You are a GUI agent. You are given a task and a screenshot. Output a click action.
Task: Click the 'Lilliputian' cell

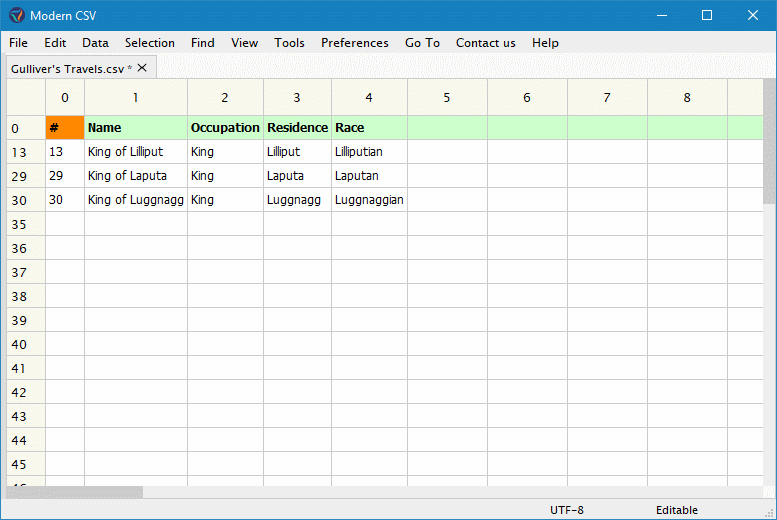point(369,152)
